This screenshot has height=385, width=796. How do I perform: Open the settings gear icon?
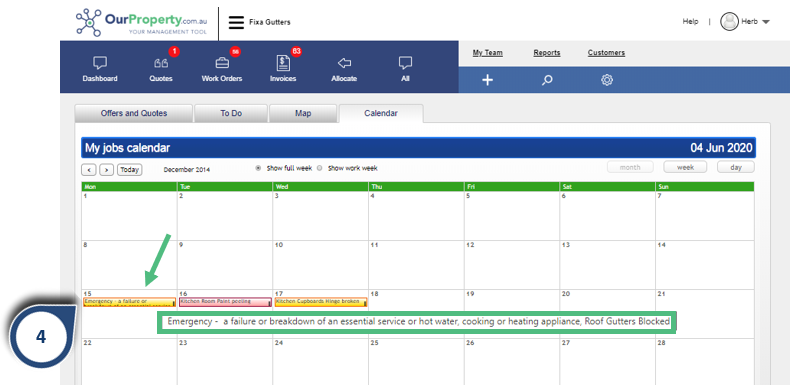pos(607,80)
